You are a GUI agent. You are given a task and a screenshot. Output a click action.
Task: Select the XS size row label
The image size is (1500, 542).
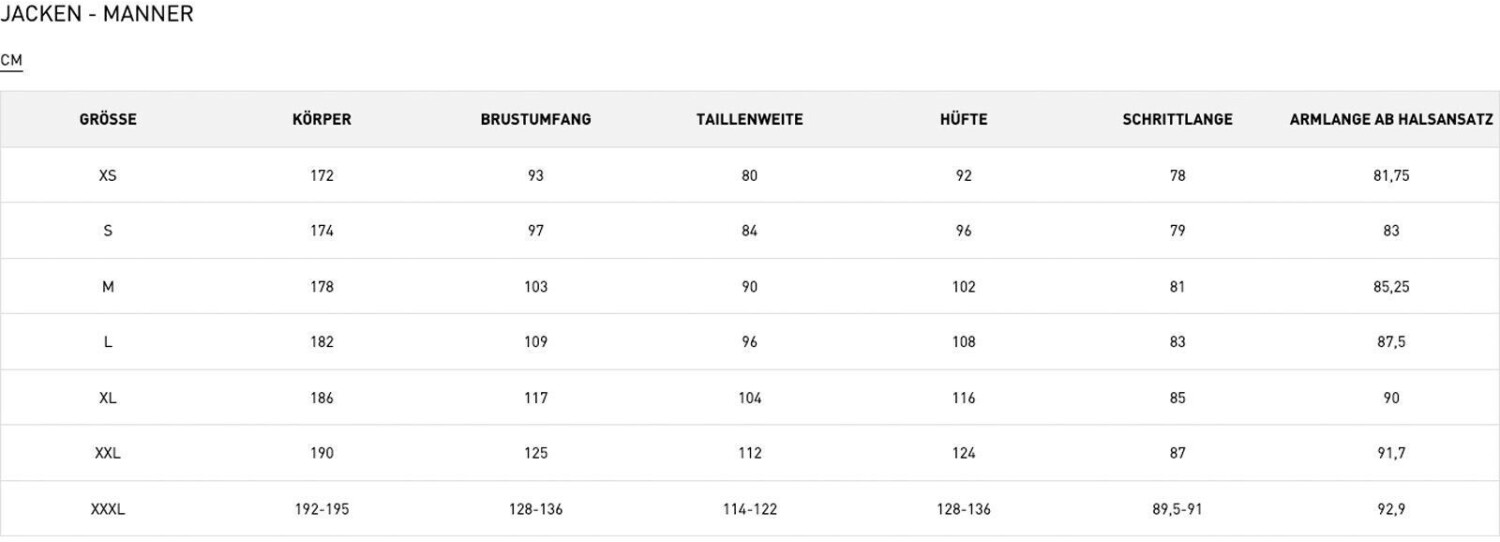click(108, 176)
